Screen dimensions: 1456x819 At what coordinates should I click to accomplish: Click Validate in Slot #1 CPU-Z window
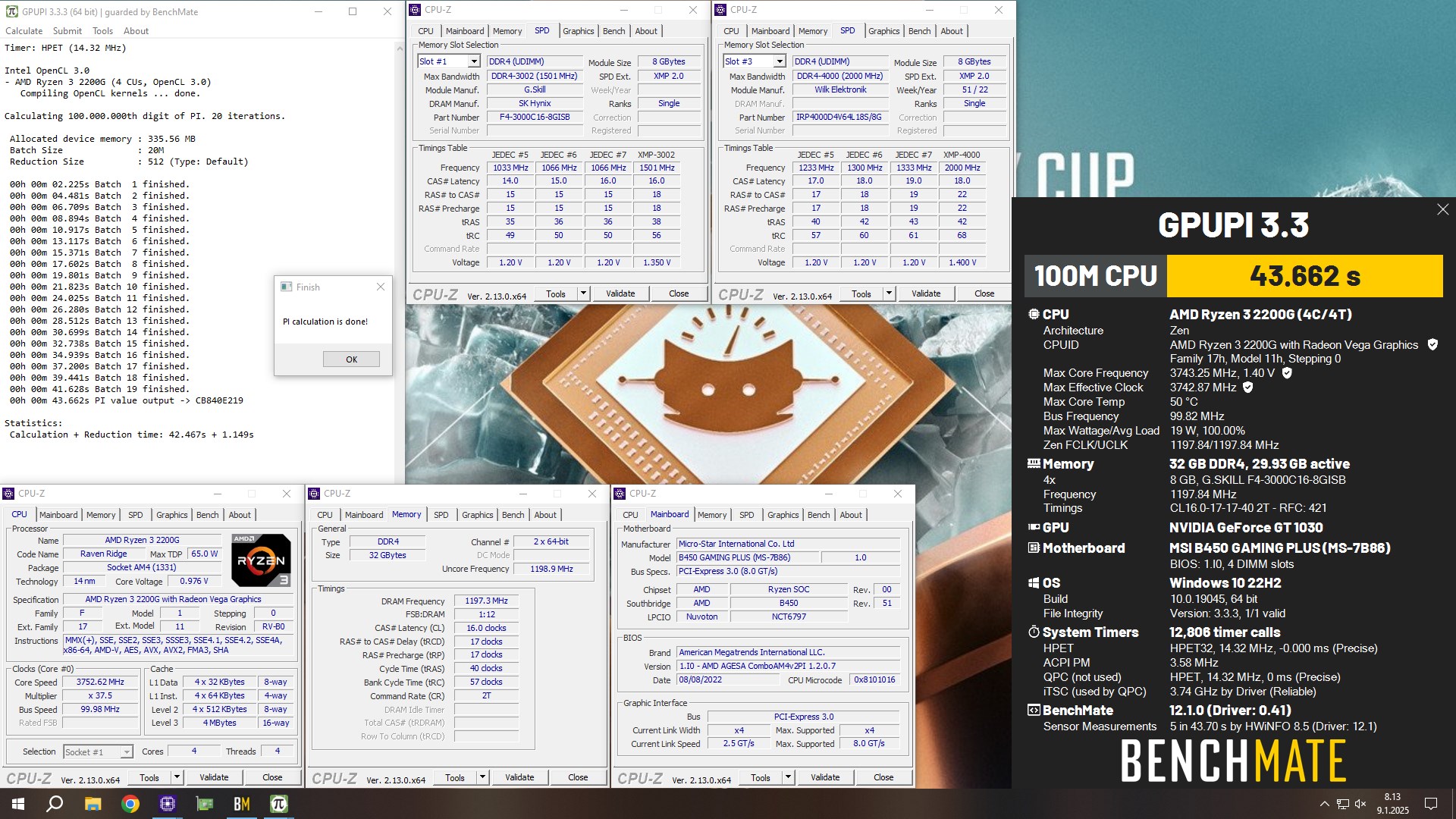(x=620, y=293)
